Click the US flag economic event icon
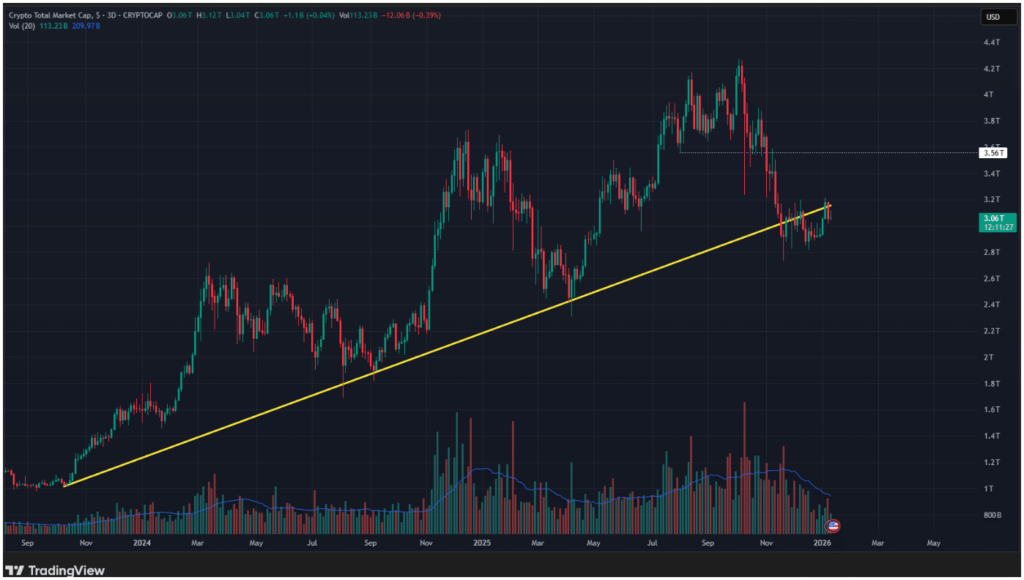Screen dimensions: 1024x580 coord(833,524)
